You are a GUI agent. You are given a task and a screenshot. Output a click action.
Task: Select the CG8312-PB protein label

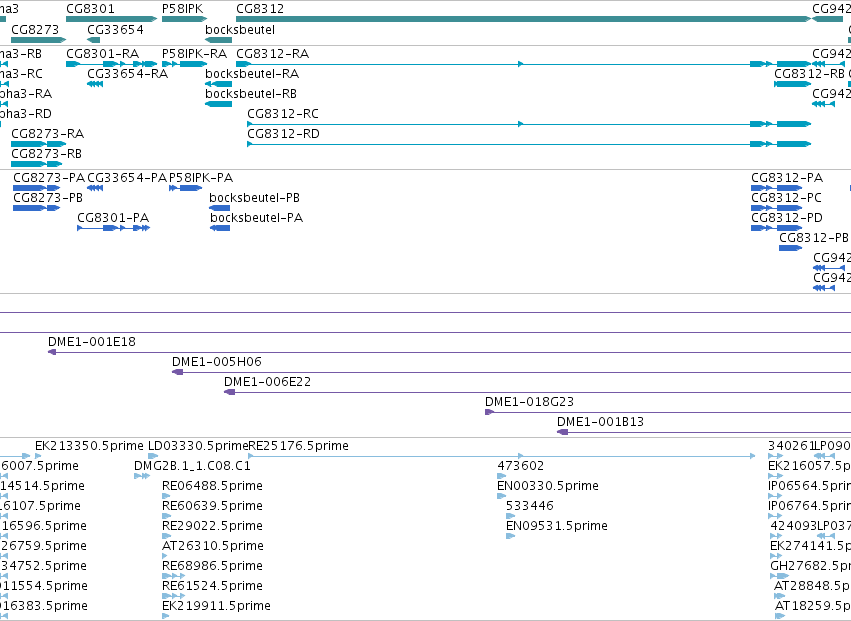coord(814,238)
